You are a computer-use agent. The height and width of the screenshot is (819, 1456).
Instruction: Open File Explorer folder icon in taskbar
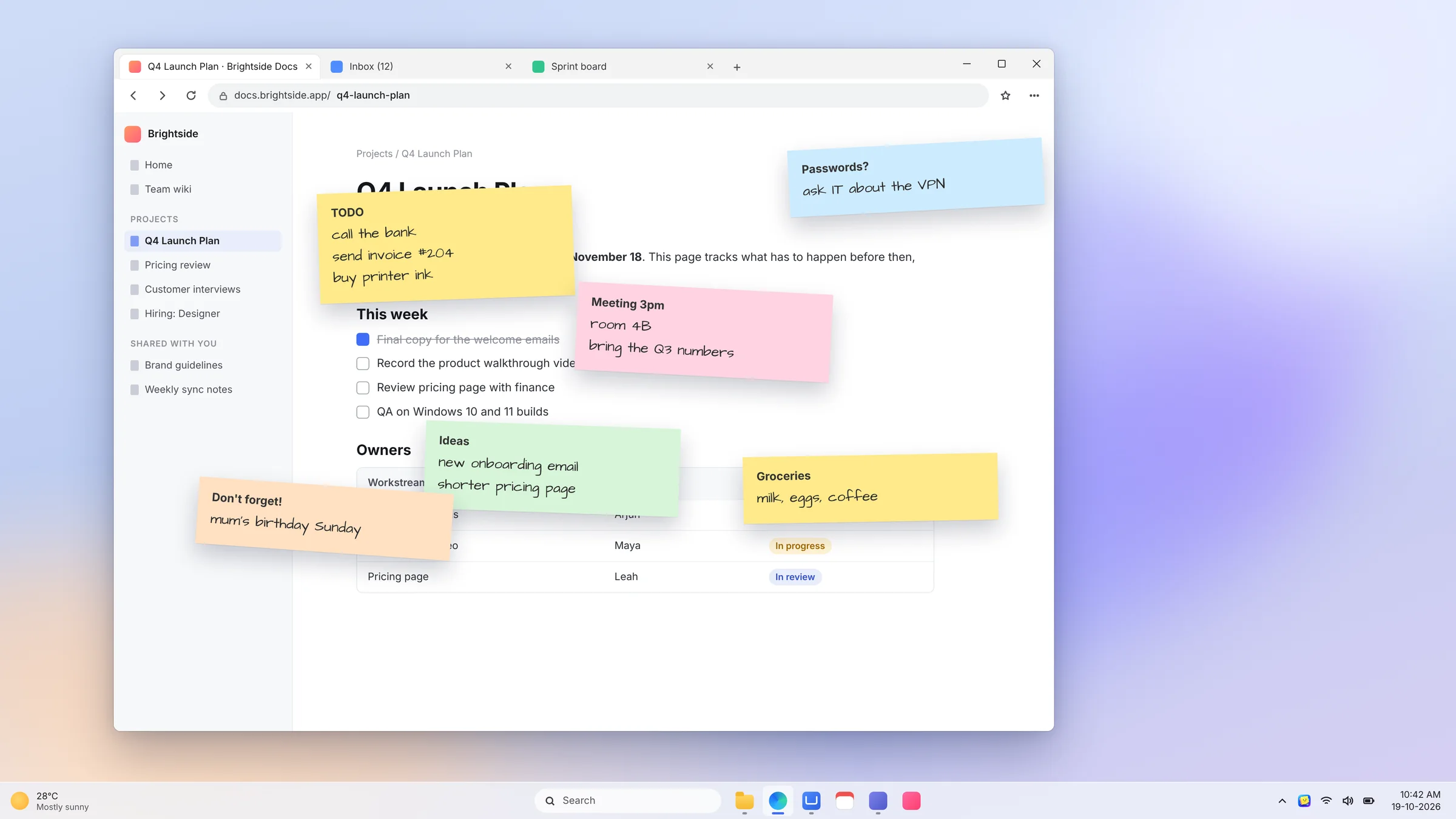[744, 801]
